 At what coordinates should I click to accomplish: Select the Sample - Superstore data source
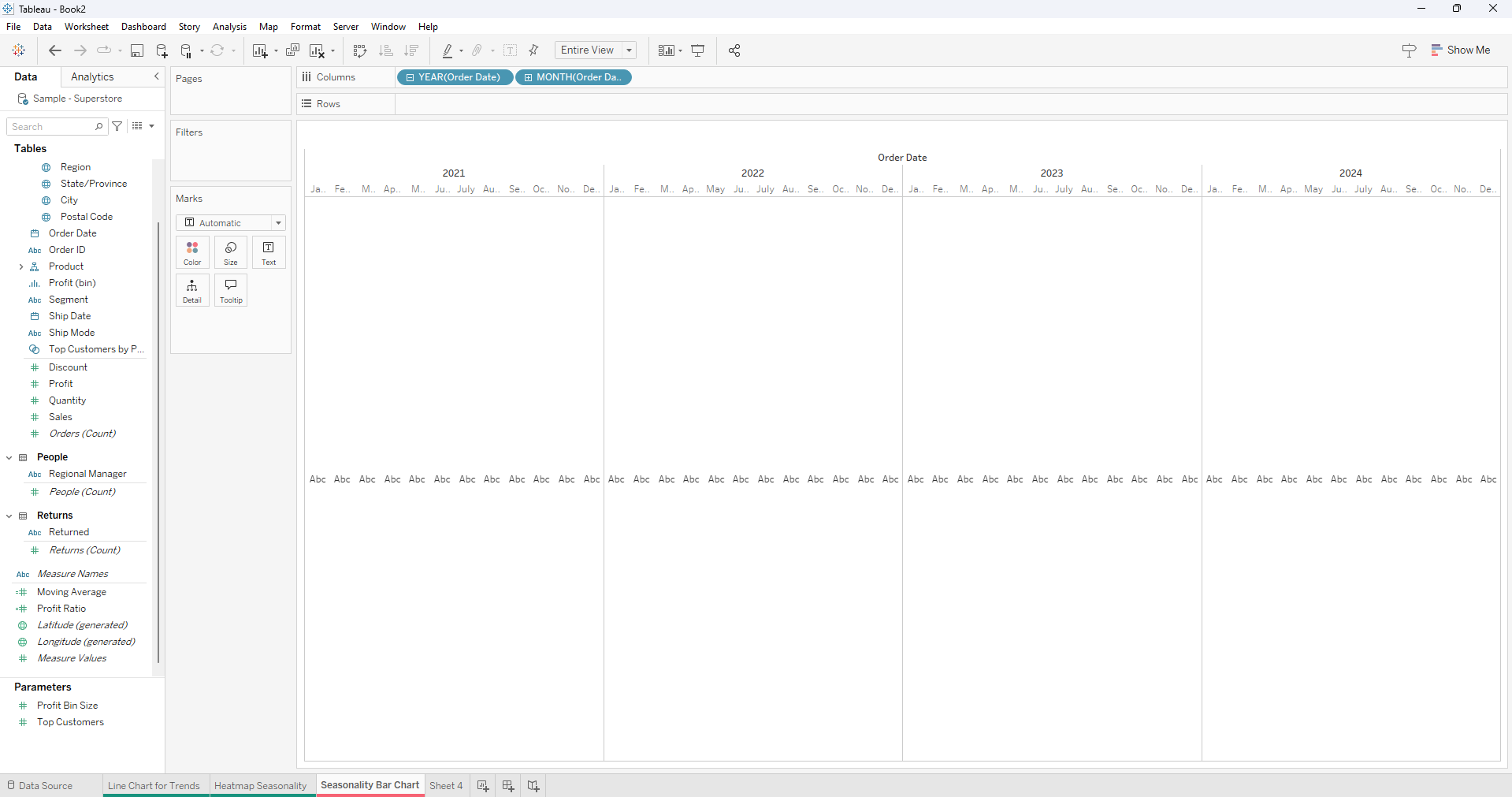(x=77, y=99)
